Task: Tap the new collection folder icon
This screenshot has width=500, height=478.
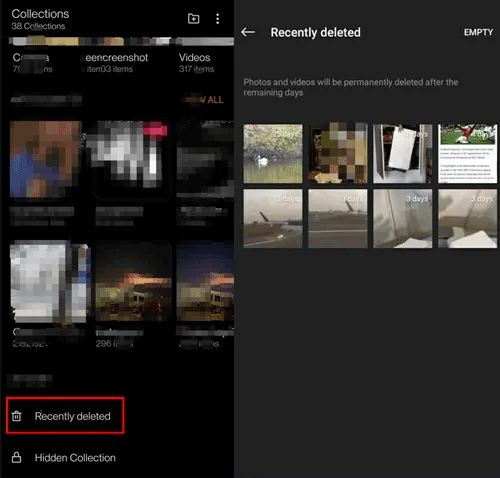Action: (x=193, y=18)
